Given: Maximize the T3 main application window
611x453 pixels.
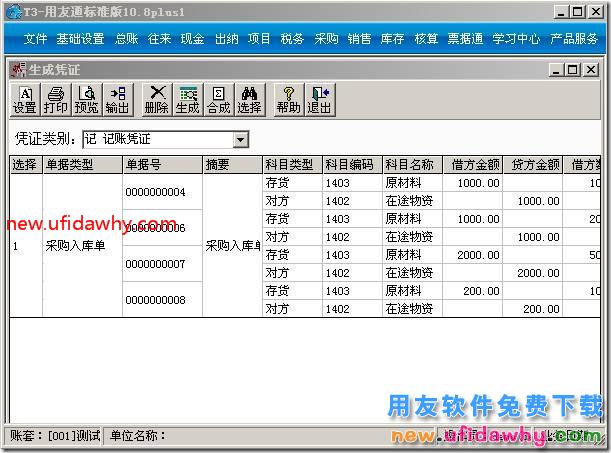Looking at the screenshot, I should click(578, 12).
